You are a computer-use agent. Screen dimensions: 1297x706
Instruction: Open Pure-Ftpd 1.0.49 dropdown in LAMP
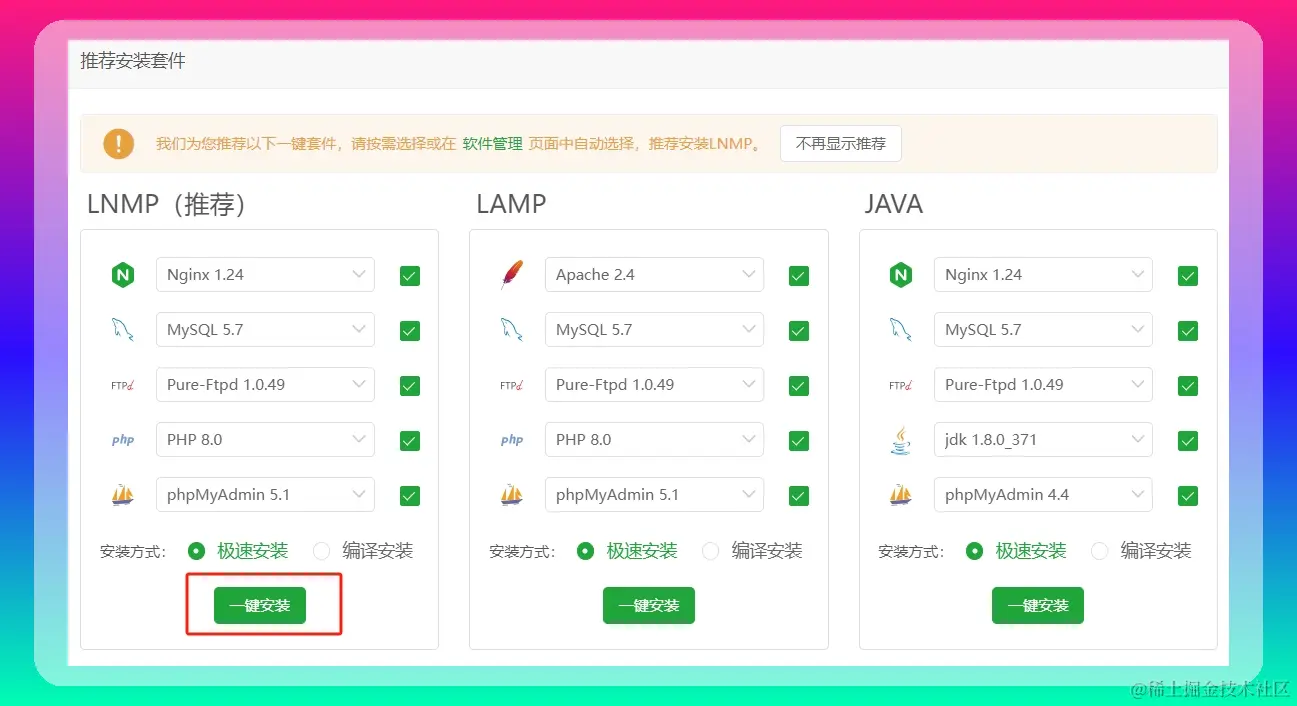pos(654,385)
